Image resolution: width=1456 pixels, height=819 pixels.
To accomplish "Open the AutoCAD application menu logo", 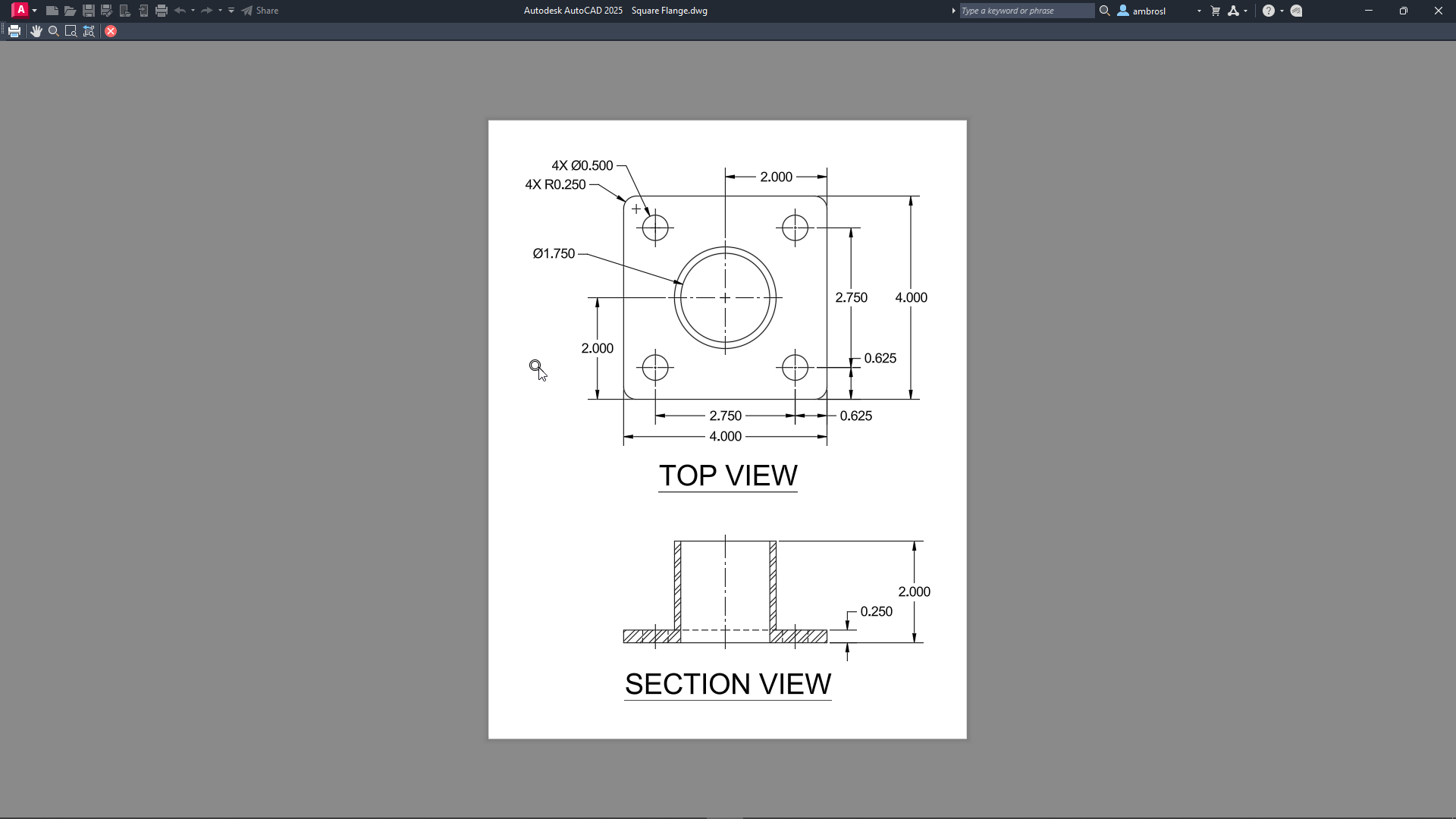I will tap(20, 11).
